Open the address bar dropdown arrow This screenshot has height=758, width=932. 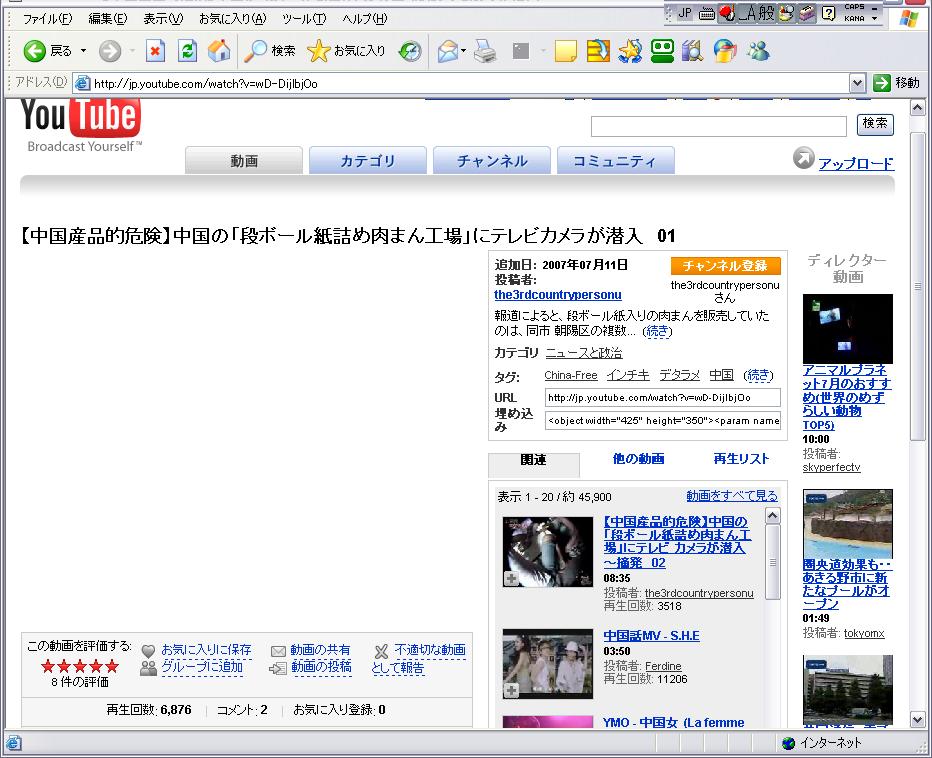[x=857, y=84]
